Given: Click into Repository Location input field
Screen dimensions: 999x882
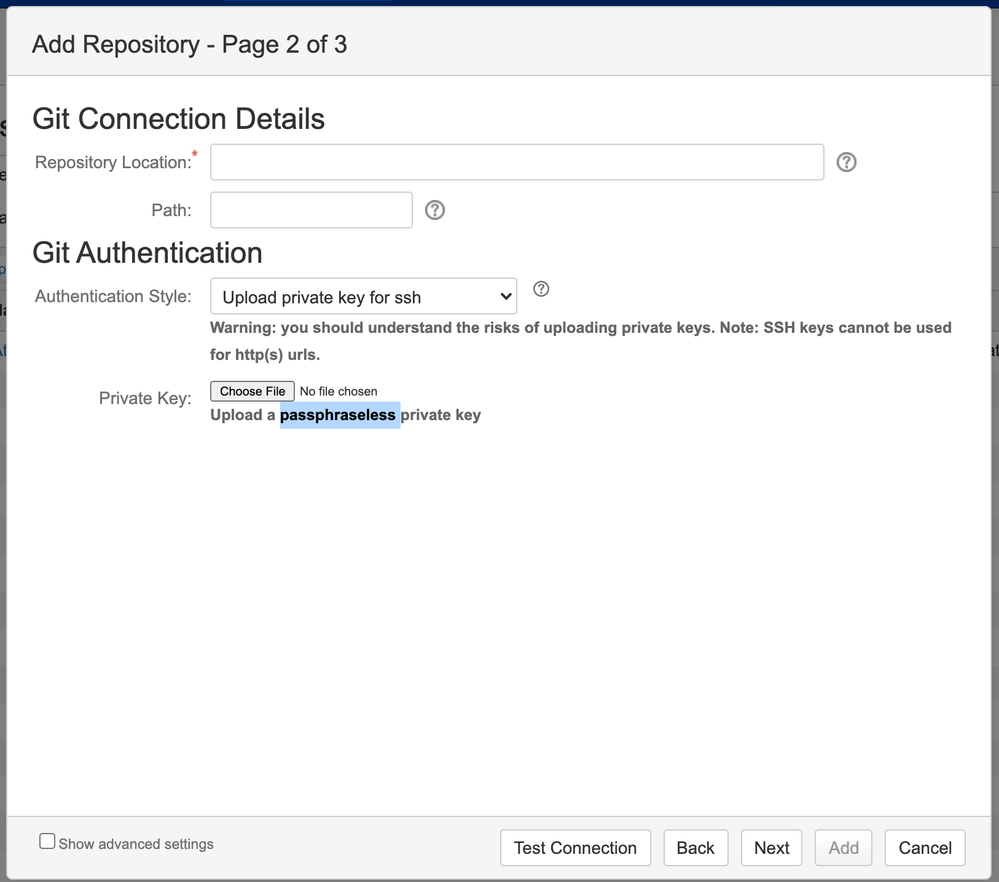Looking at the screenshot, I should pyautogui.click(x=517, y=163).
